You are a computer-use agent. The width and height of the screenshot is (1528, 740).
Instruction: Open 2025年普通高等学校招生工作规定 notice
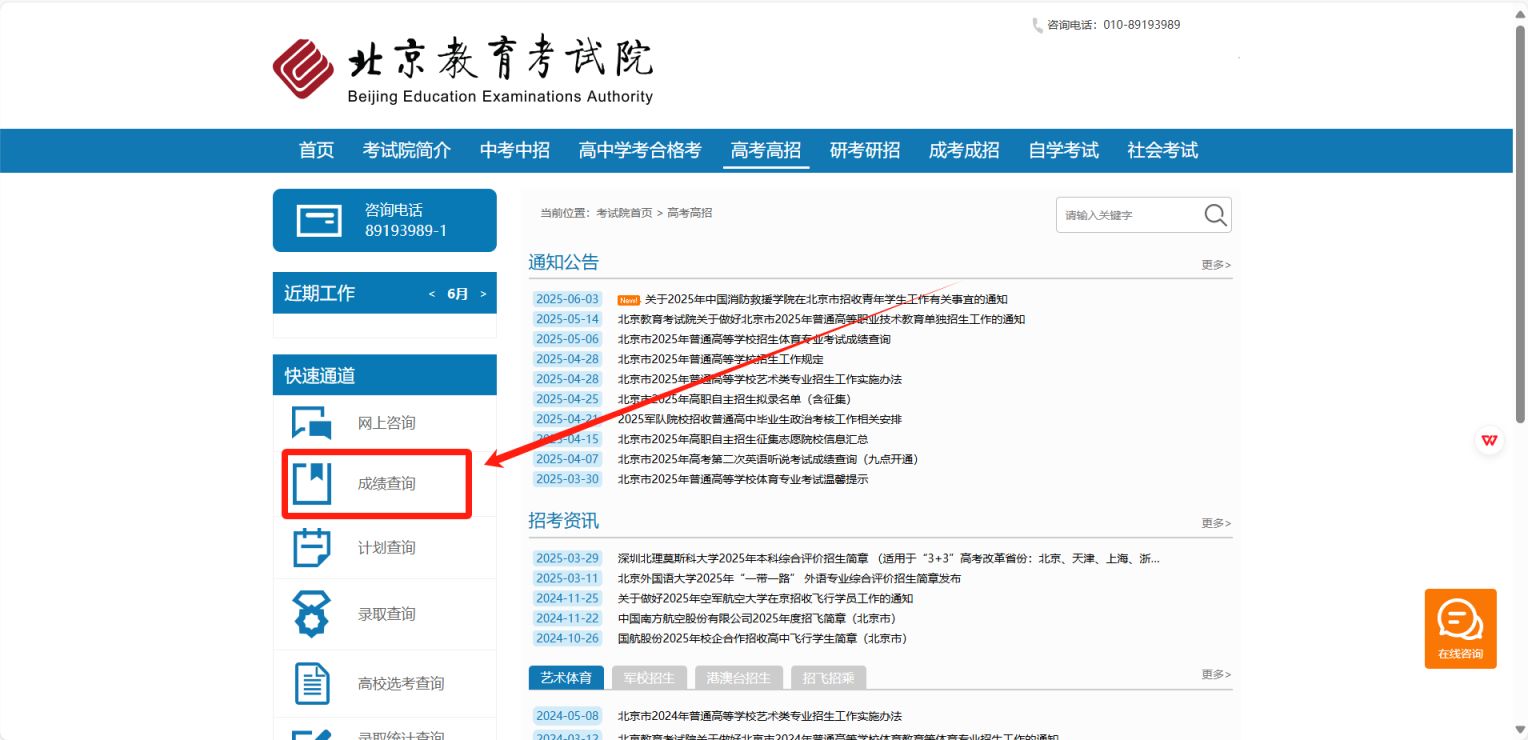(720, 359)
